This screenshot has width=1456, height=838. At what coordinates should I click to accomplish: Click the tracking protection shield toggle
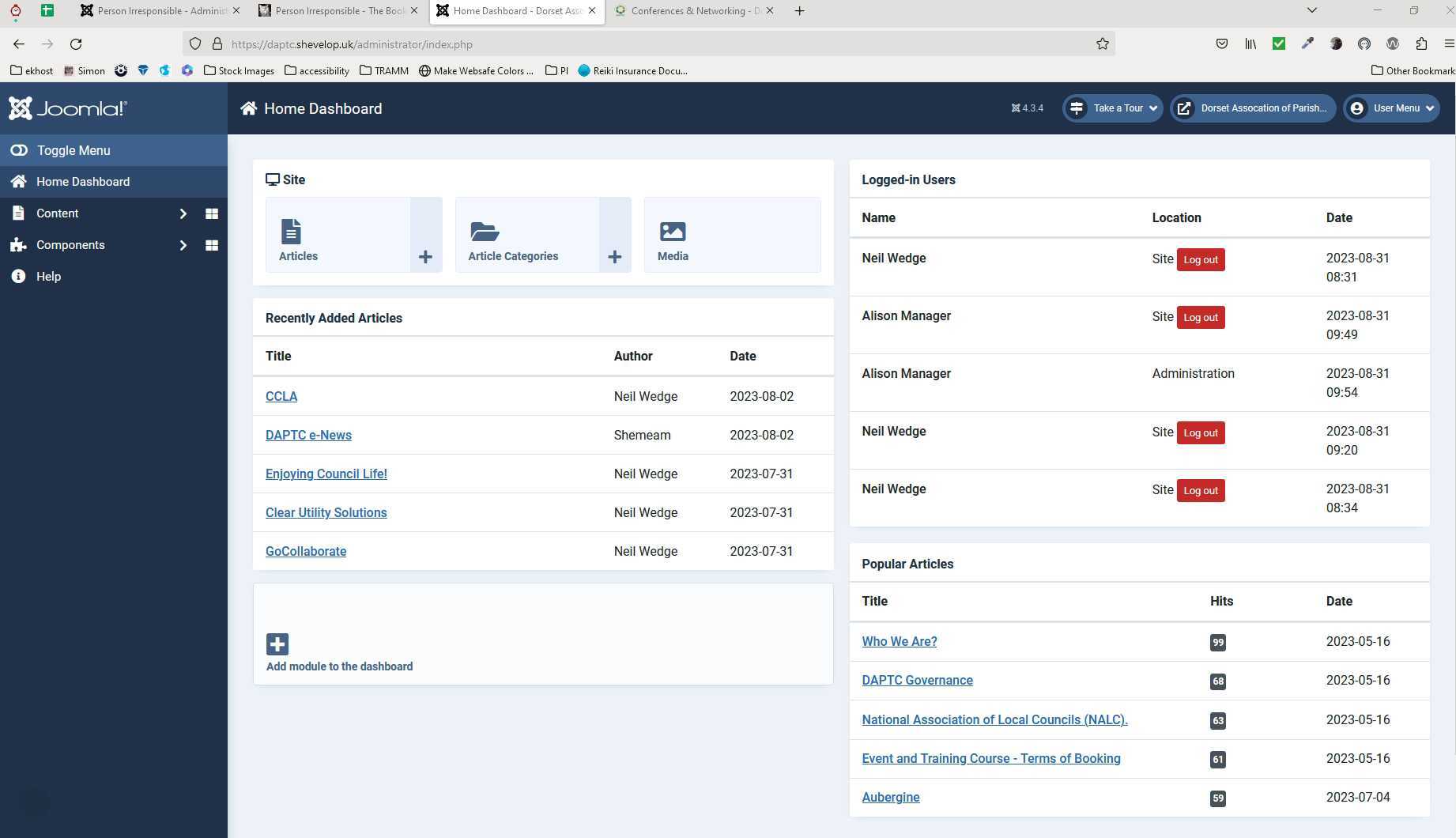(194, 43)
